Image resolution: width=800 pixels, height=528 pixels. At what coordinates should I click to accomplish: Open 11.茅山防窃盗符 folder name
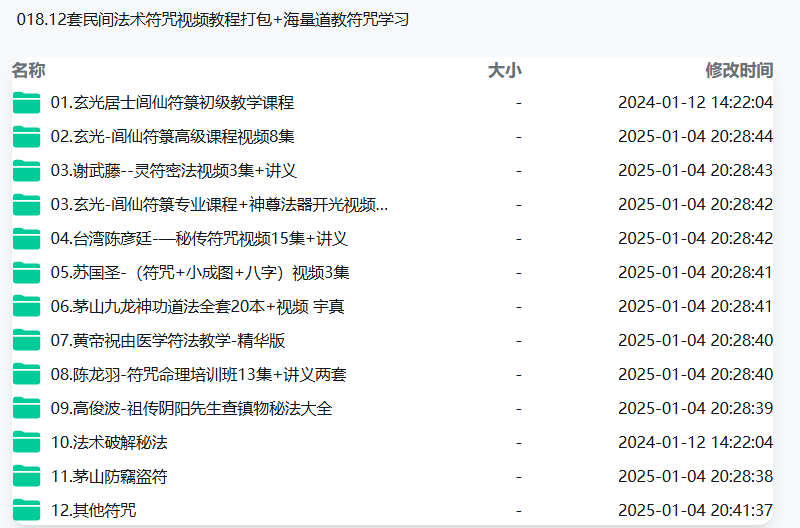108,477
